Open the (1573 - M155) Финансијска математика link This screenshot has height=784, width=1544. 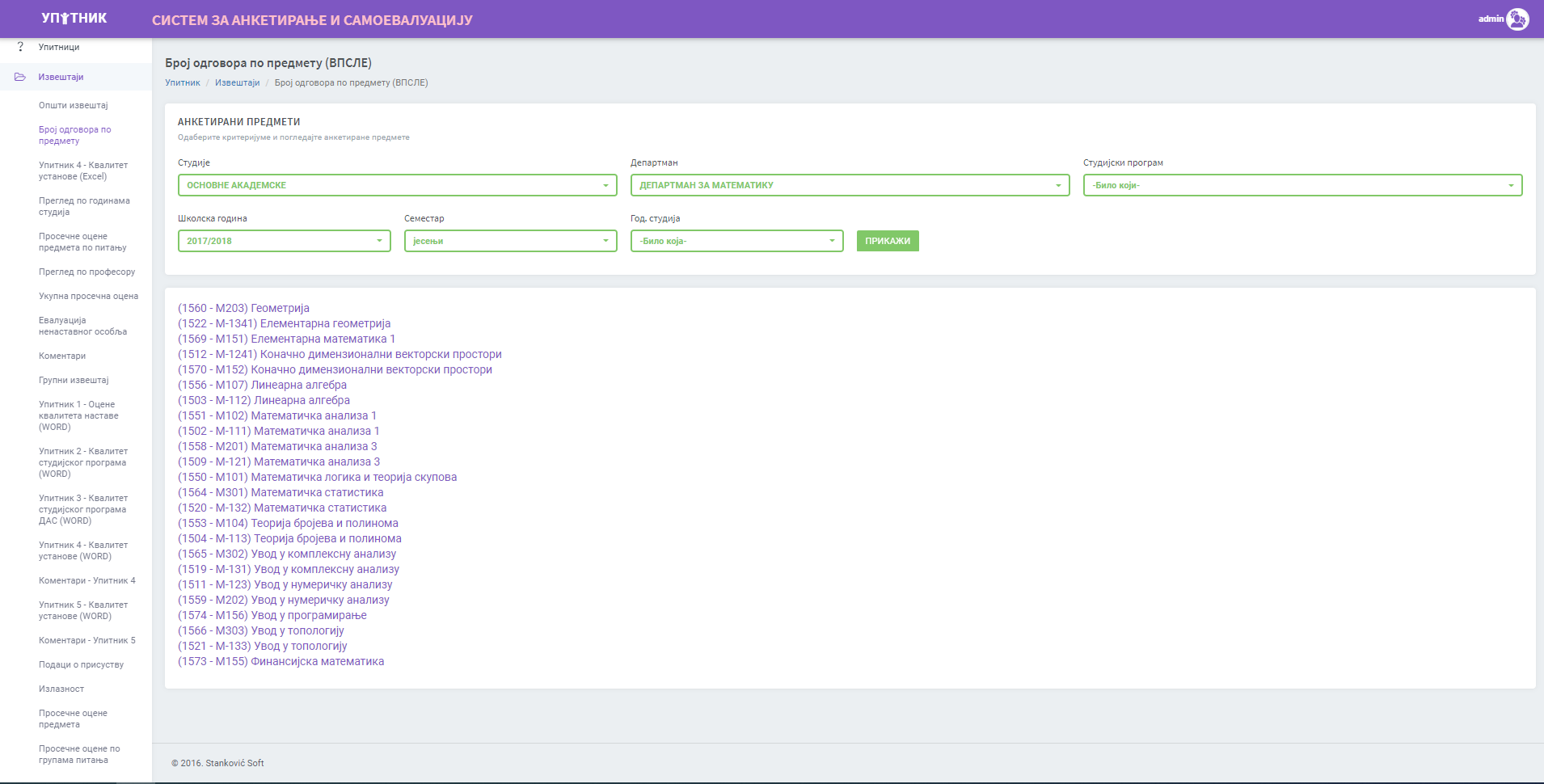[x=281, y=661]
